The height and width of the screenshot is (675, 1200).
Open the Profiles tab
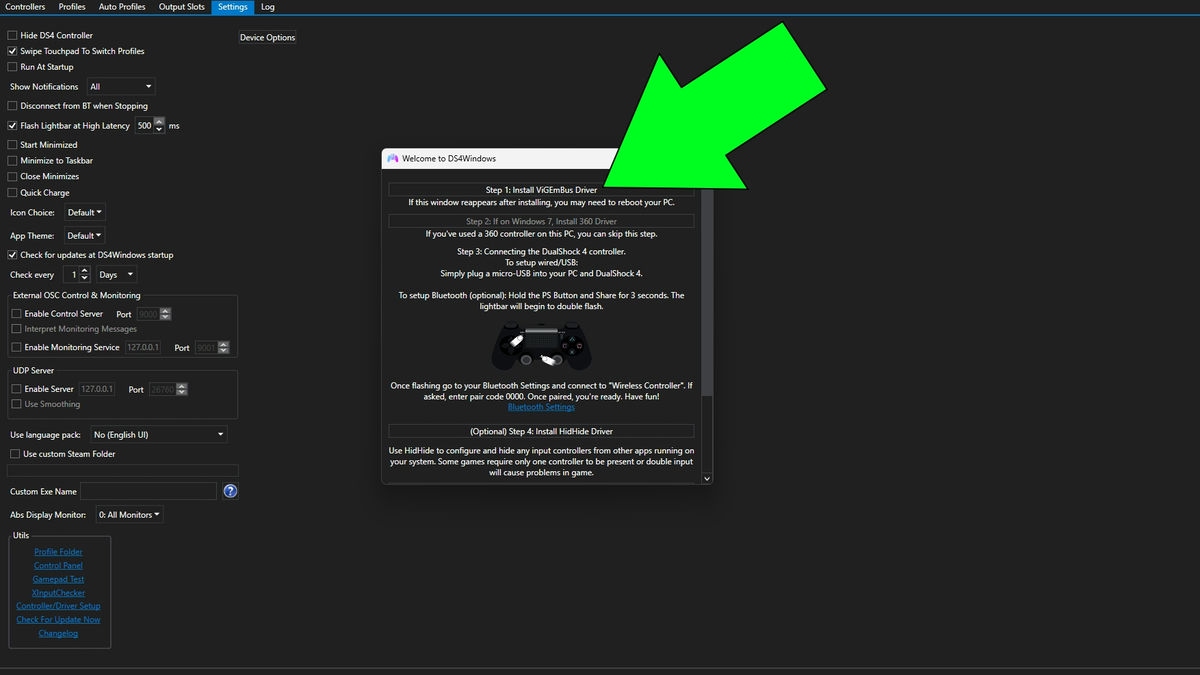tap(71, 7)
